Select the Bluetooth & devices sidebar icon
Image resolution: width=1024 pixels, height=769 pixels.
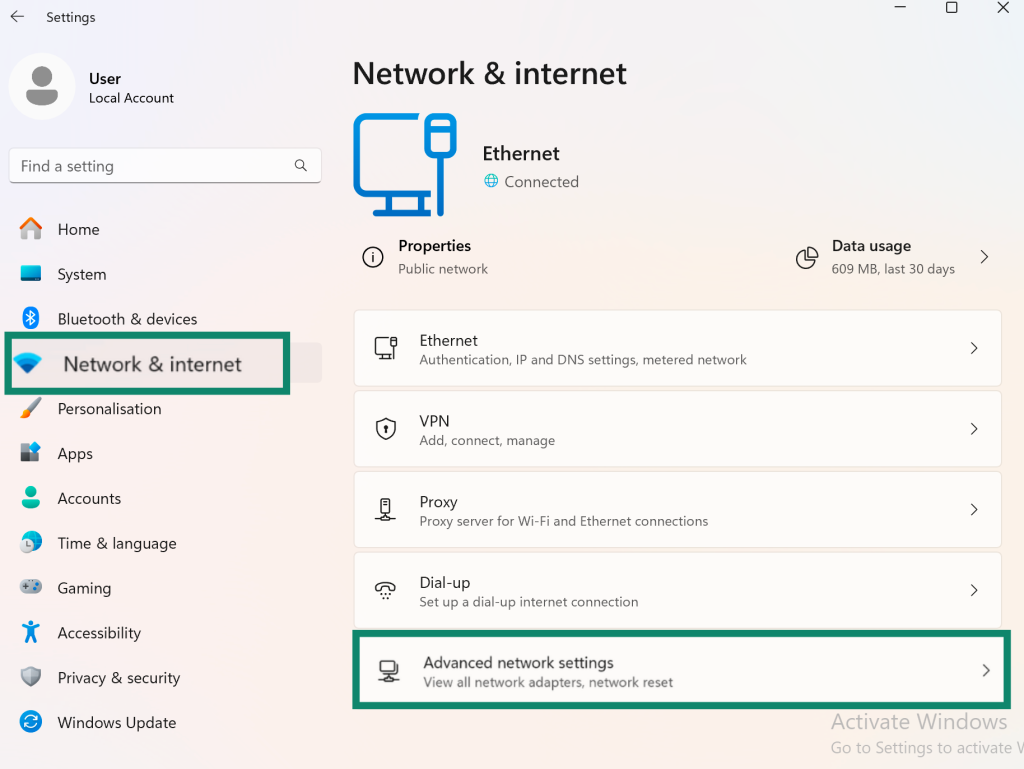pyautogui.click(x=30, y=318)
